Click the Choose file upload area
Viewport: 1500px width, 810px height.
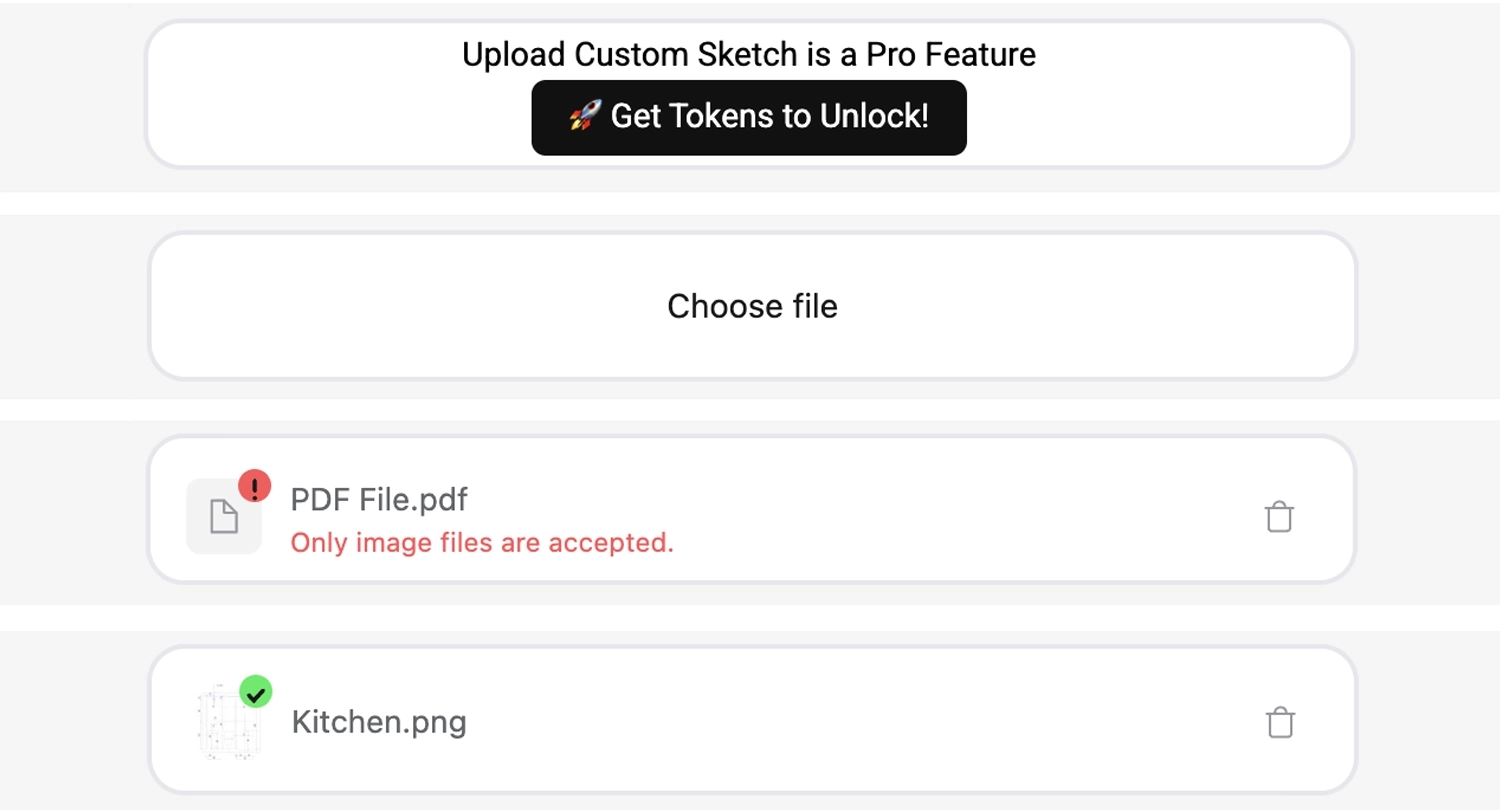[751, 306]
